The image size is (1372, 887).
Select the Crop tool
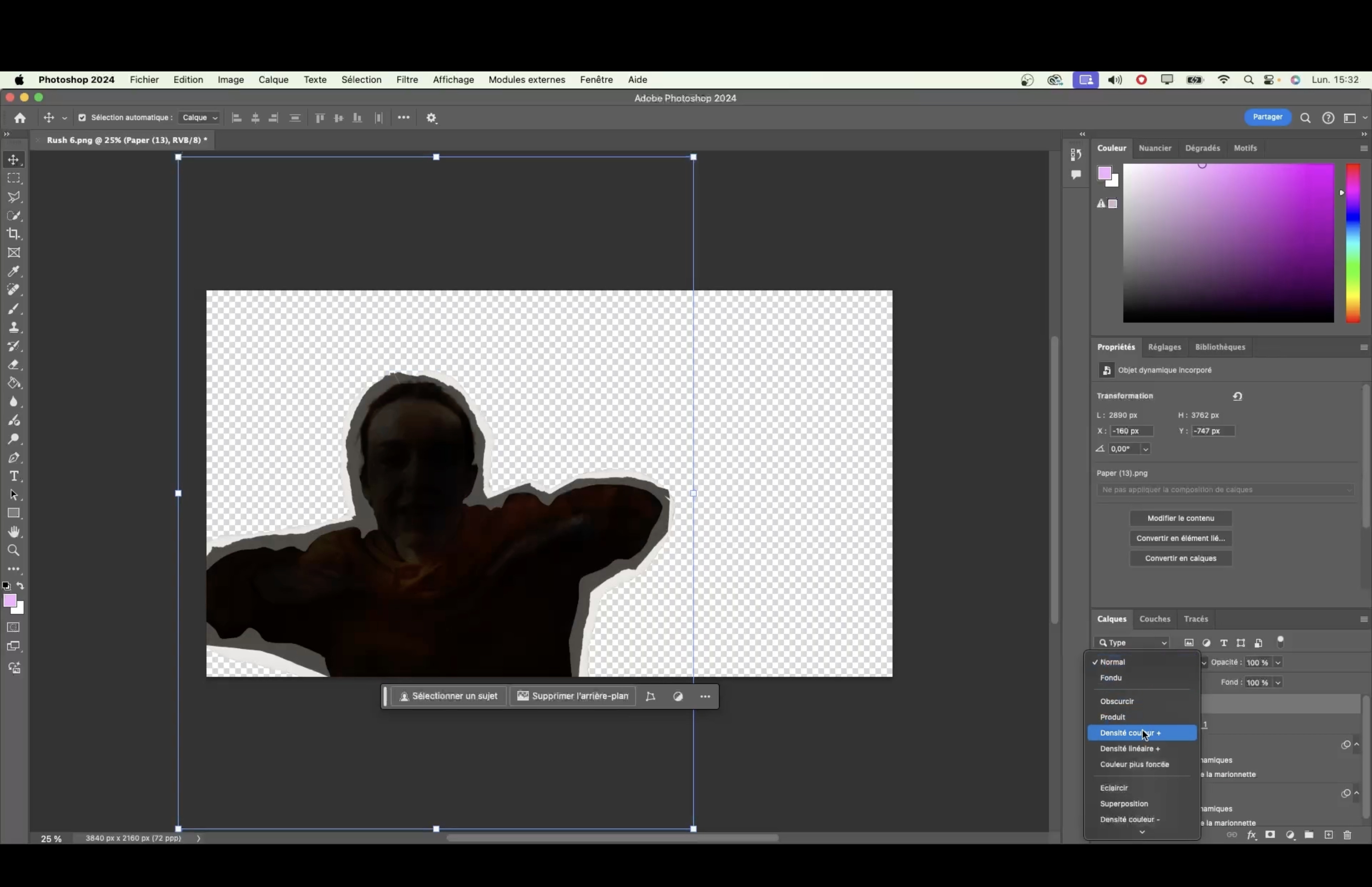14,234
